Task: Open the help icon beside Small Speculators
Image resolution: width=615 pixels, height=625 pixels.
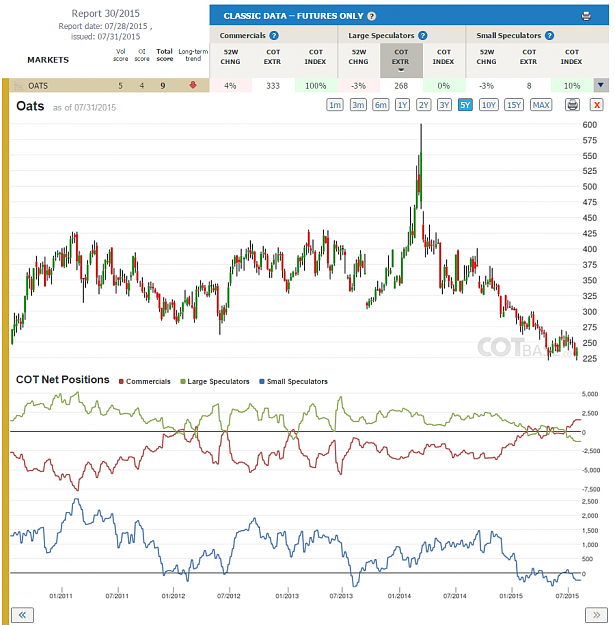Action: click(x=549, y=35)
